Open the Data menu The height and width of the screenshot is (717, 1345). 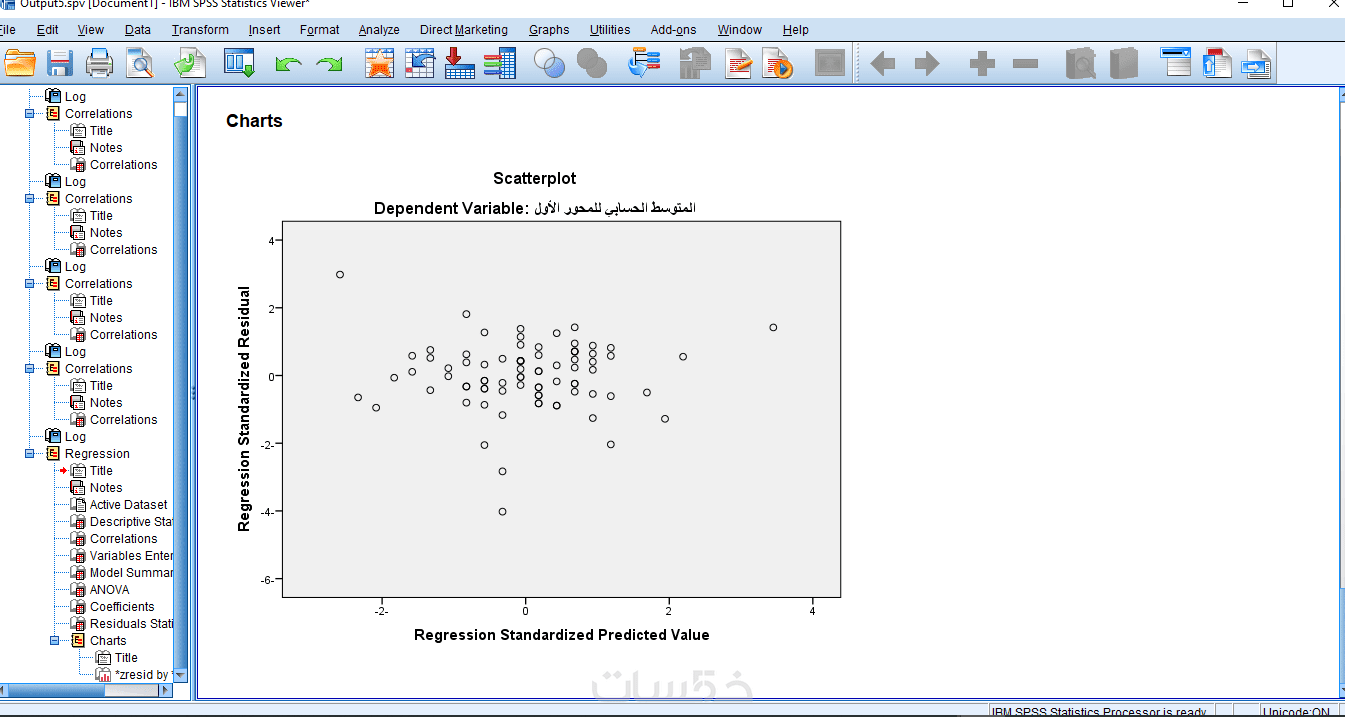138,30
